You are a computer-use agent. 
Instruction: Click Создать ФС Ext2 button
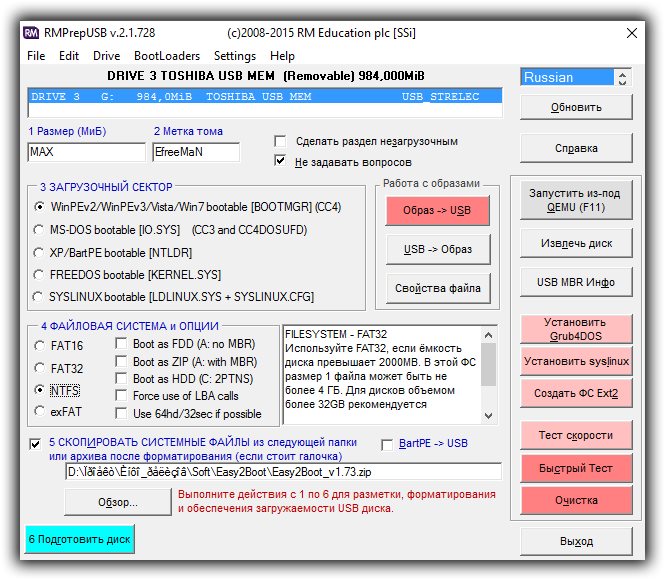[576, 393]
